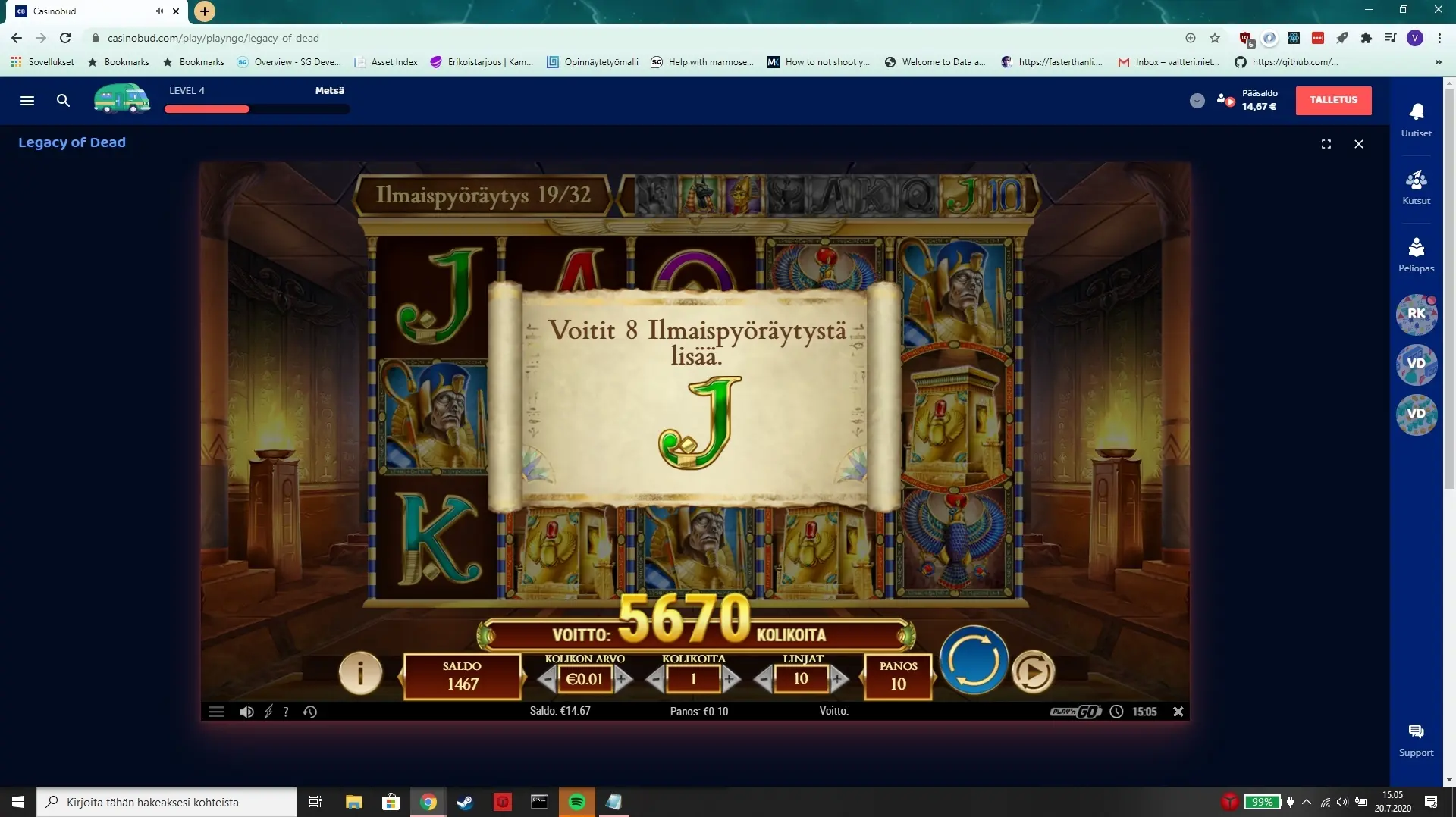The width and height of the screenshot is (1456, 817).
Task: Open Support chat in sidebar
Action: point(1416,739)
